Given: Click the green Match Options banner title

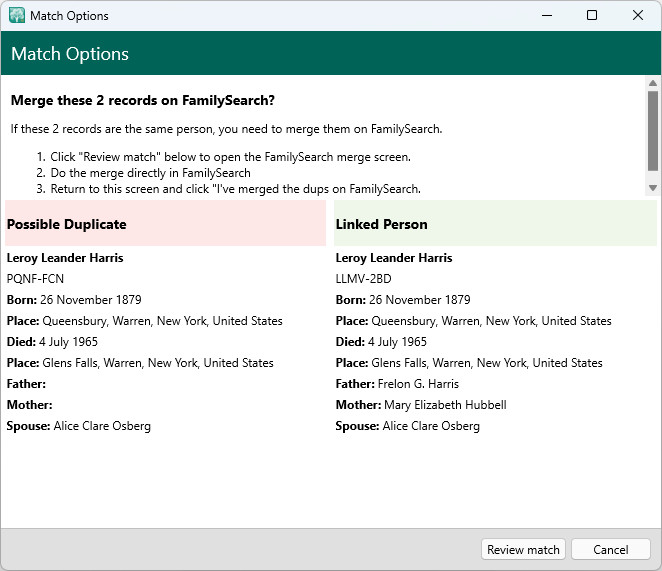Looking at the screenshot, I should click(70, 54).
